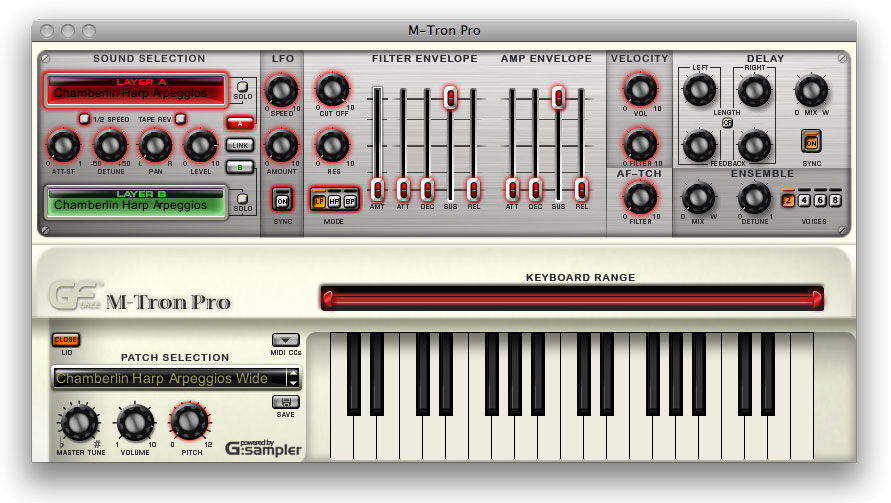Click the Link layers button
The width and height of the screenshot is (891, 503).
pos(240,146)
